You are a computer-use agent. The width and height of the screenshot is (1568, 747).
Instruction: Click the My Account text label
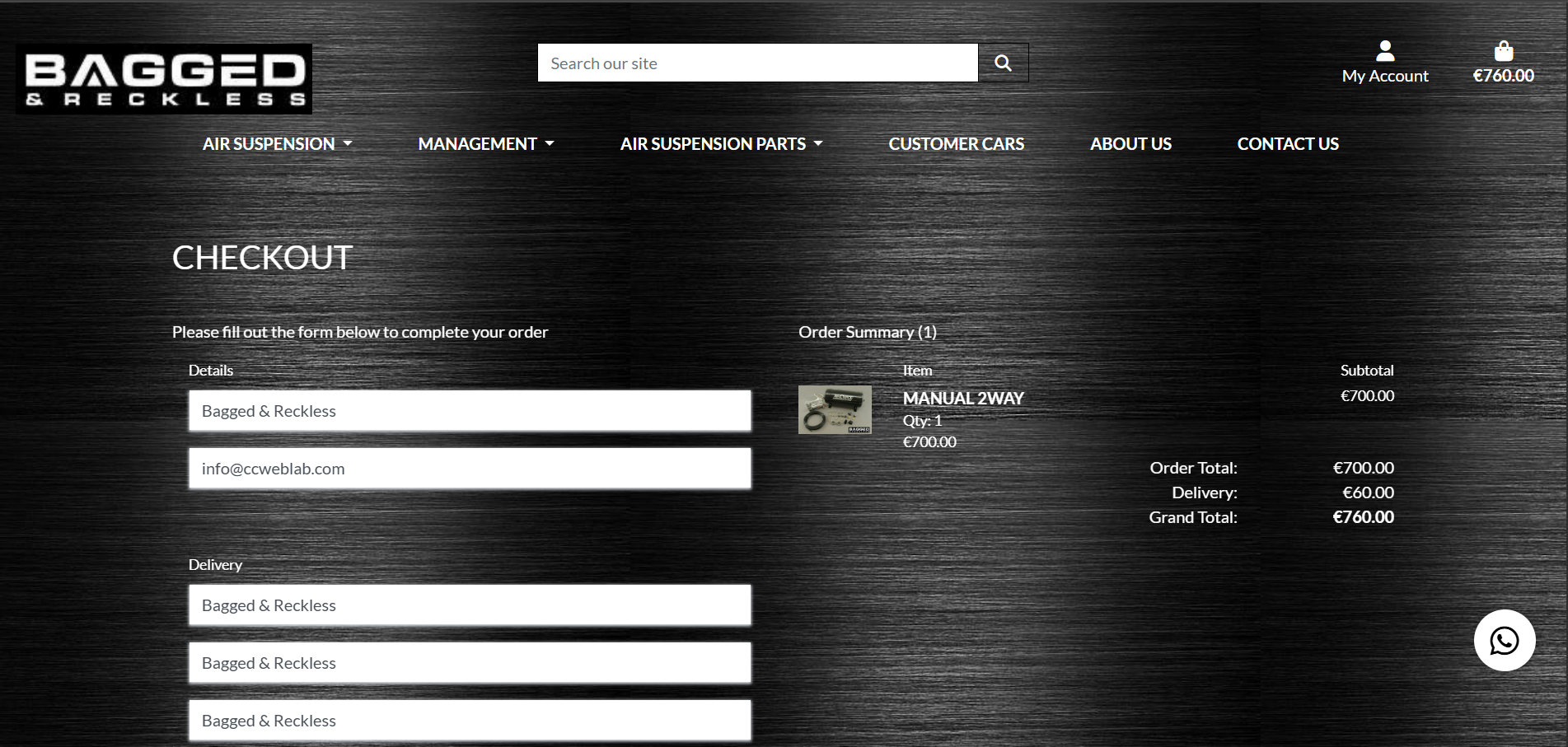1385,75
